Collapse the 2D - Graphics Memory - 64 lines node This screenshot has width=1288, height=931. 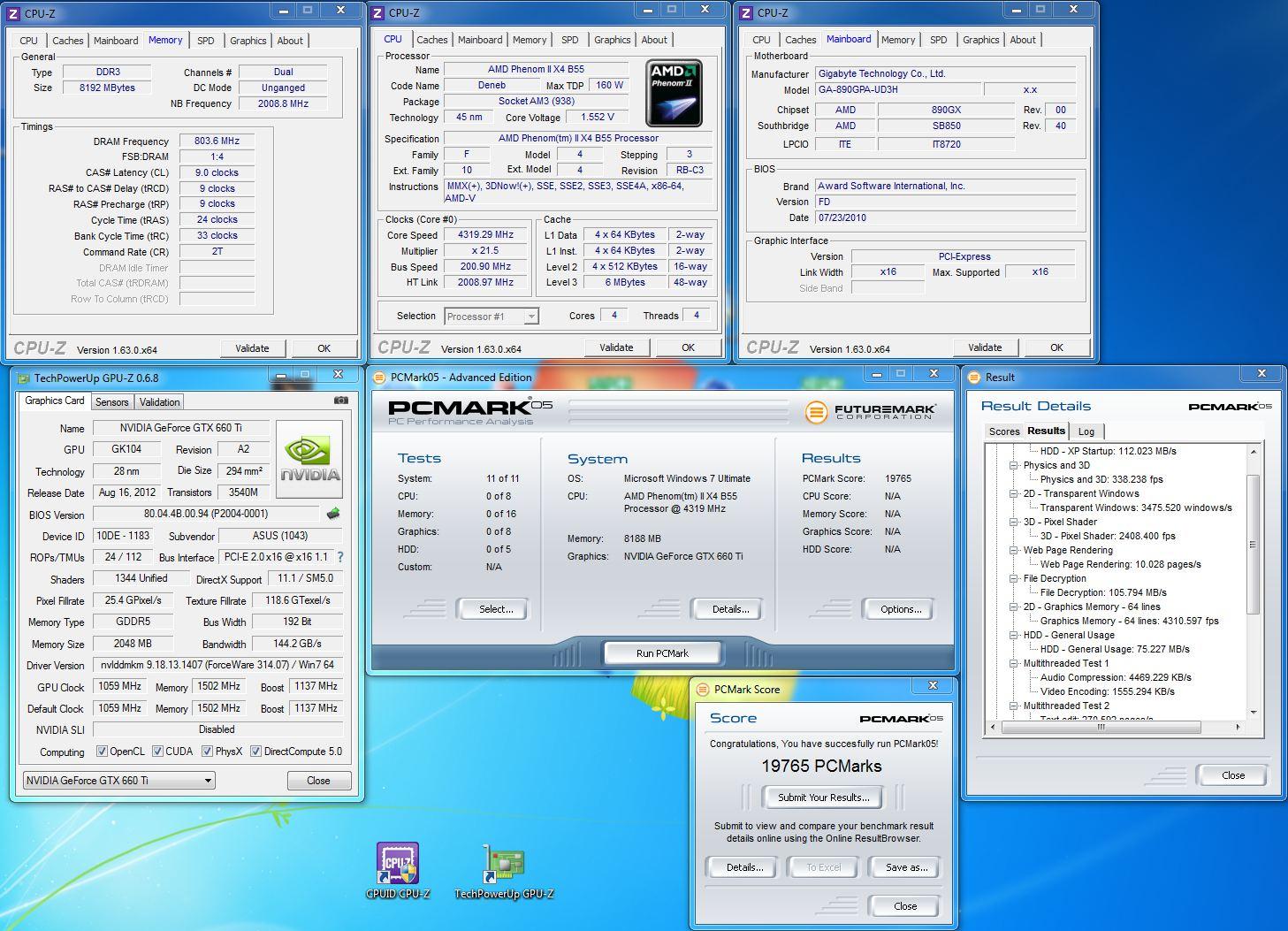tap(1014, 607)
